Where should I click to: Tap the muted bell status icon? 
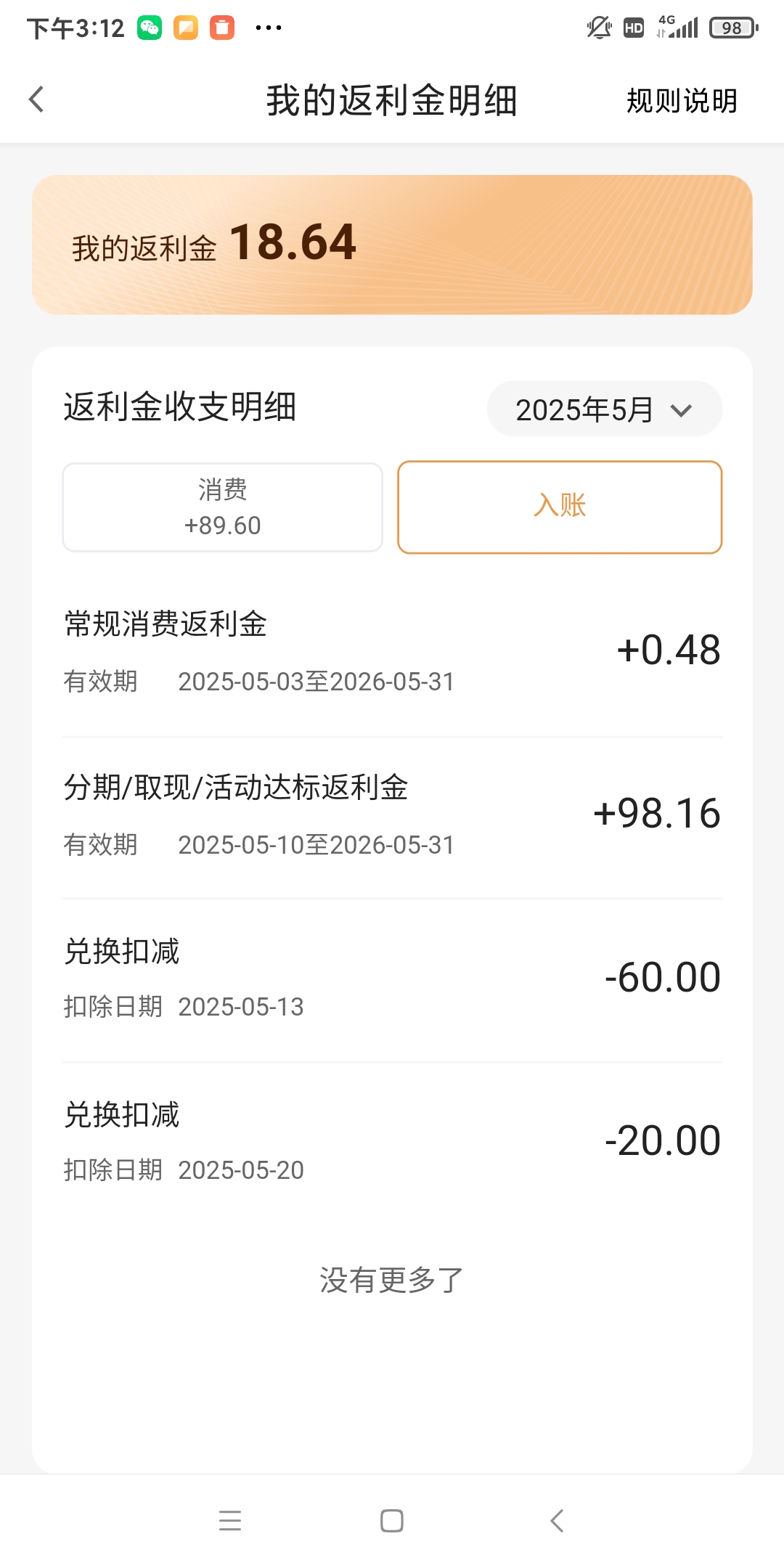pos(599,28)
